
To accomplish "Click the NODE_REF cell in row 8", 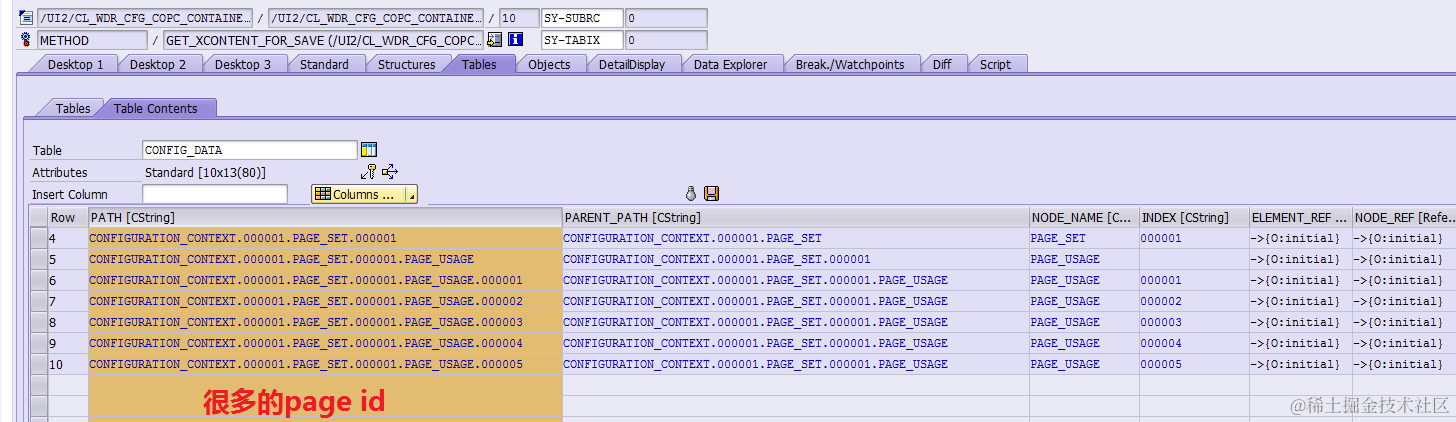I will 1404,322.
